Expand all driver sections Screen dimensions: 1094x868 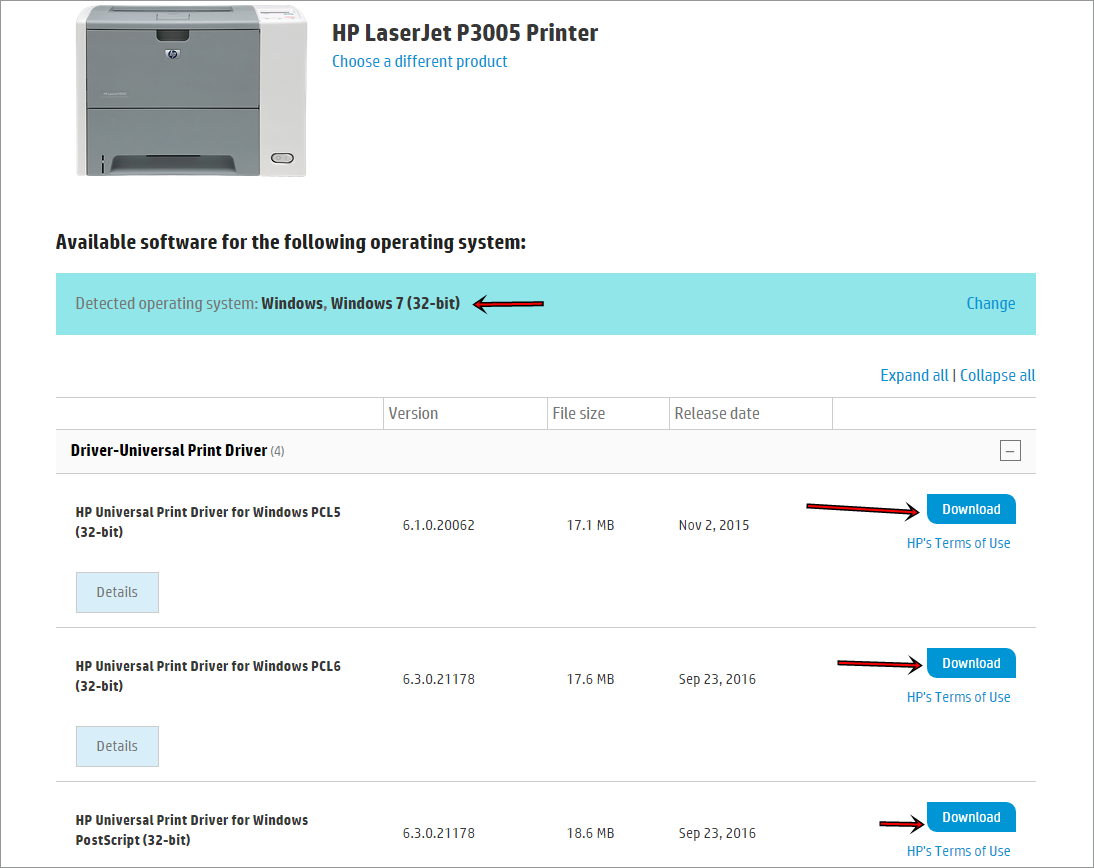pyautogui.click(x=914, y=375)
